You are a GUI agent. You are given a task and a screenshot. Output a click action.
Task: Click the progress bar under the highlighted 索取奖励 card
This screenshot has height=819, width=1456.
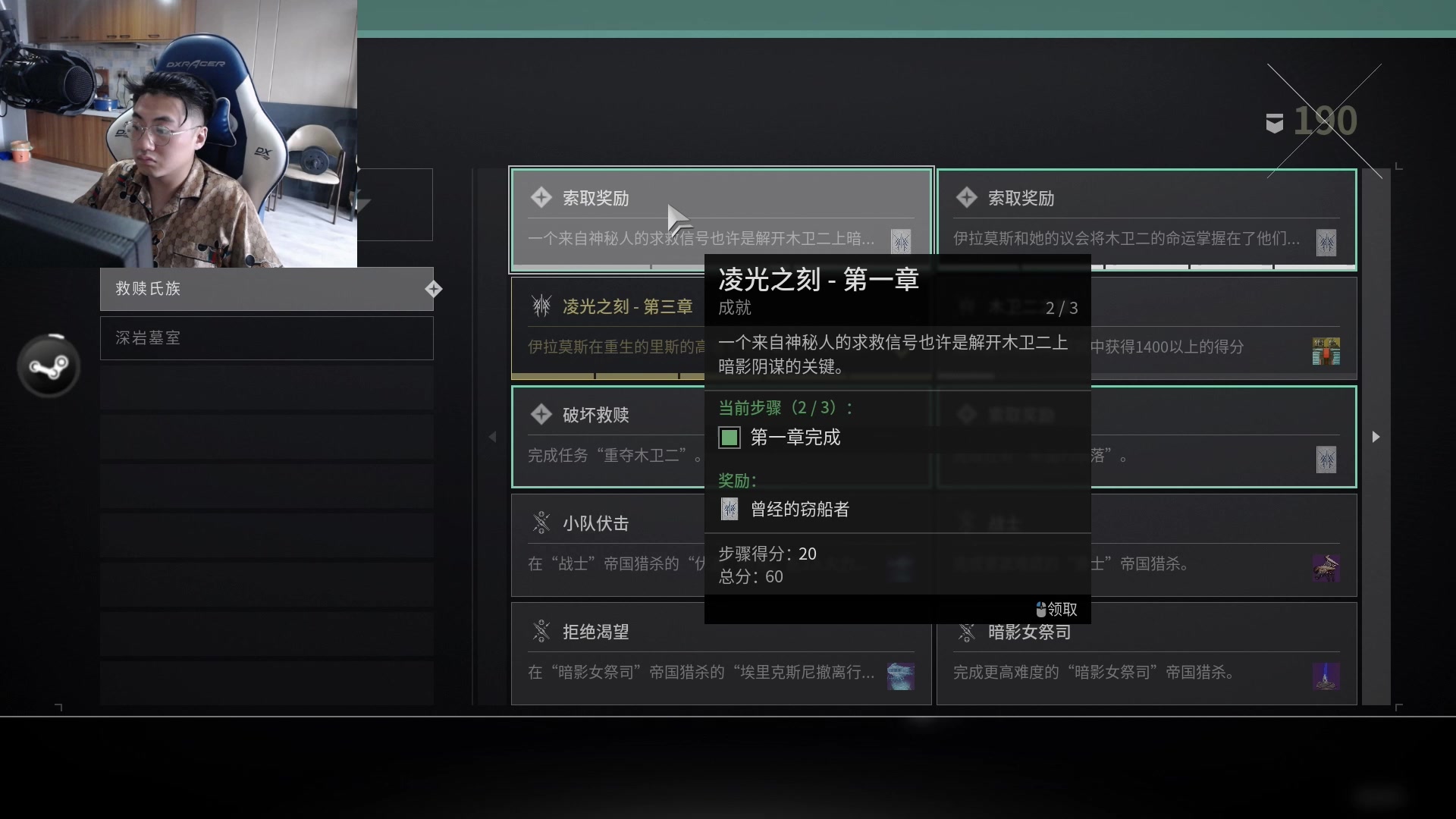click(721, 267)
